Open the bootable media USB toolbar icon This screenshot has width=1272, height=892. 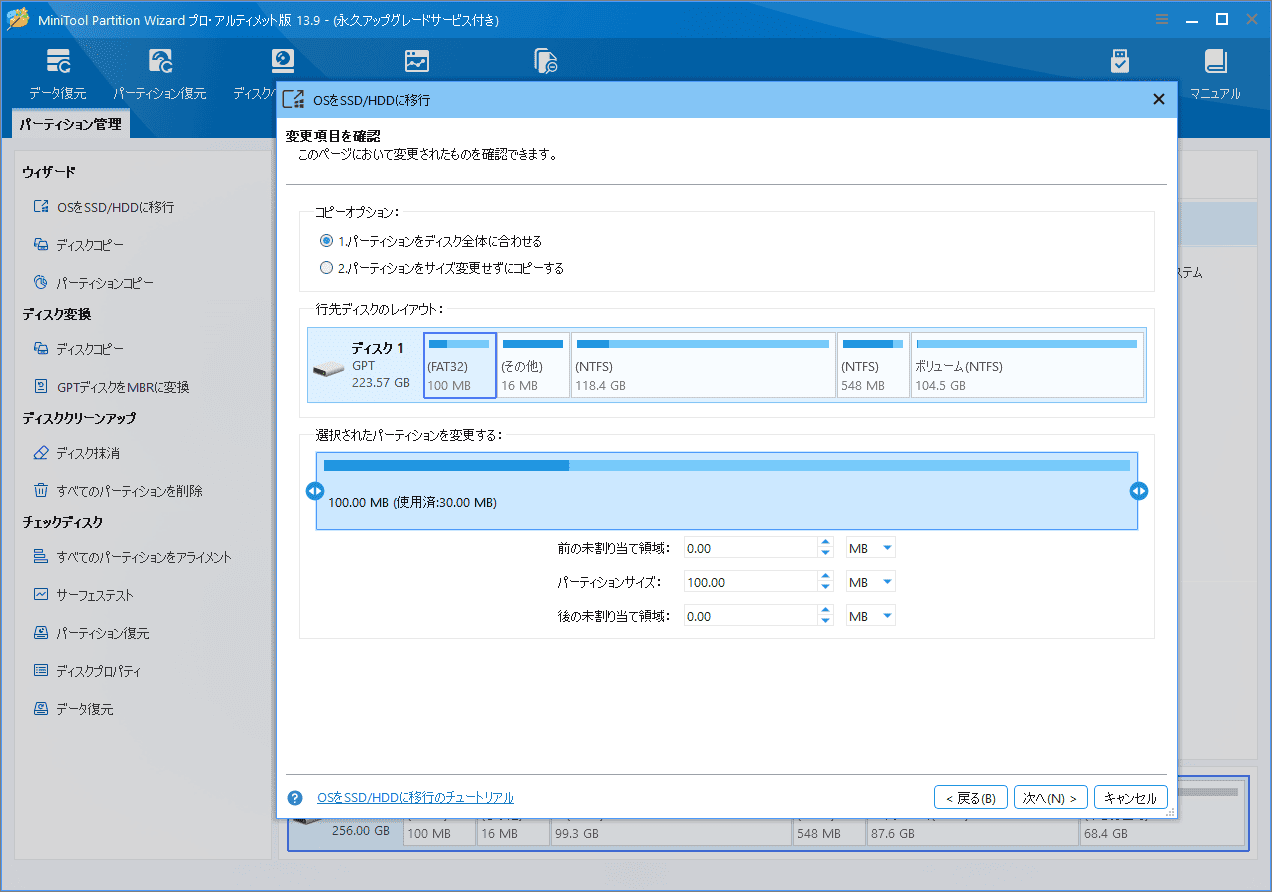click(1120, 62)
